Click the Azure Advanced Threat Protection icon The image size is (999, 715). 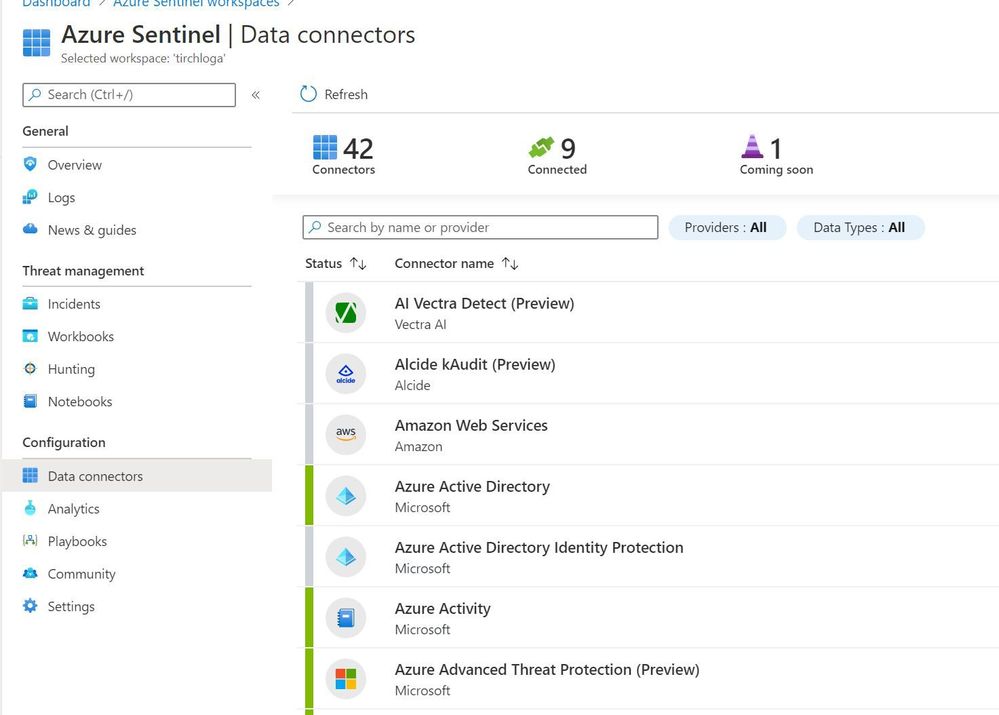click(346, 679)
